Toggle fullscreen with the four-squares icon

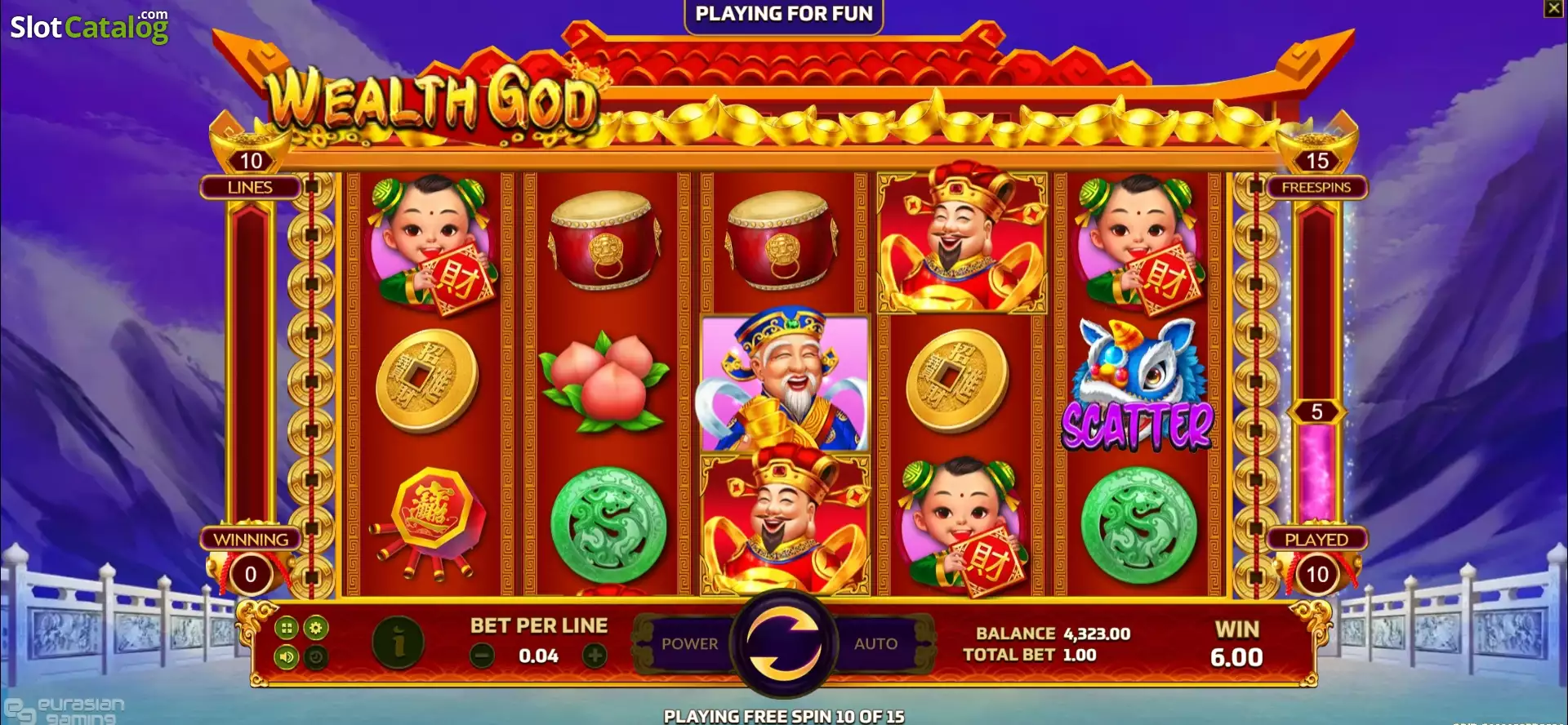point(286,628)
